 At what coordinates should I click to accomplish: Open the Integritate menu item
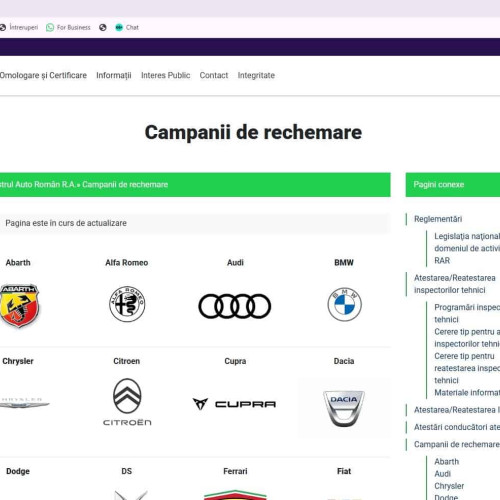(256, 75)
